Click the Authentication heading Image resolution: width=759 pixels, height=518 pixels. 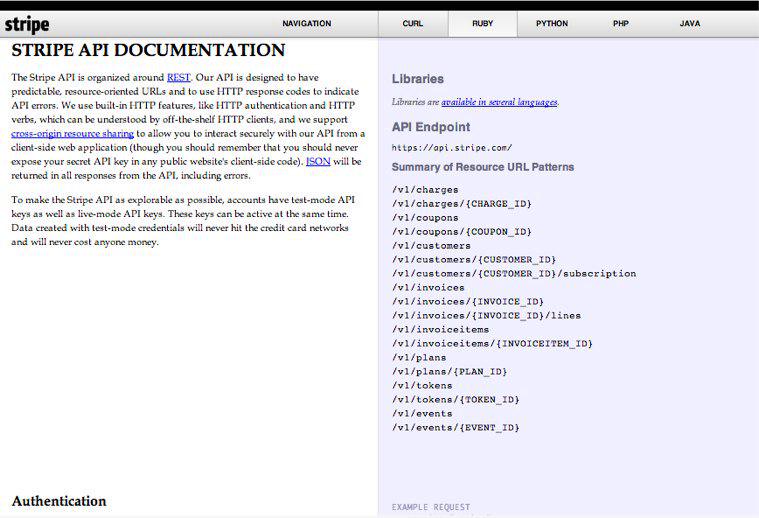(59, 501)
